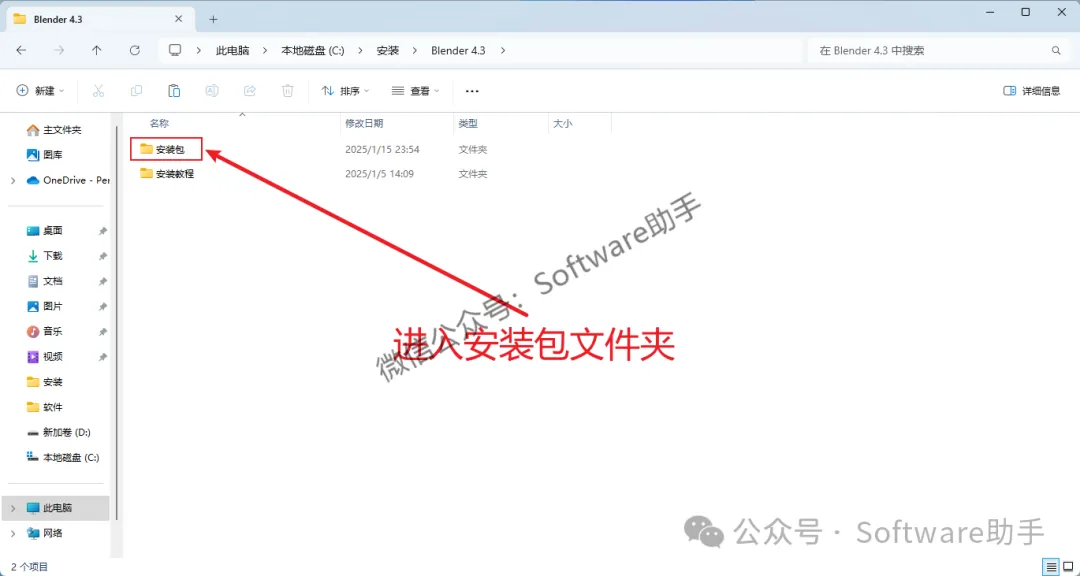
Task: Go back to previous folder
Action: pos(21,50)
